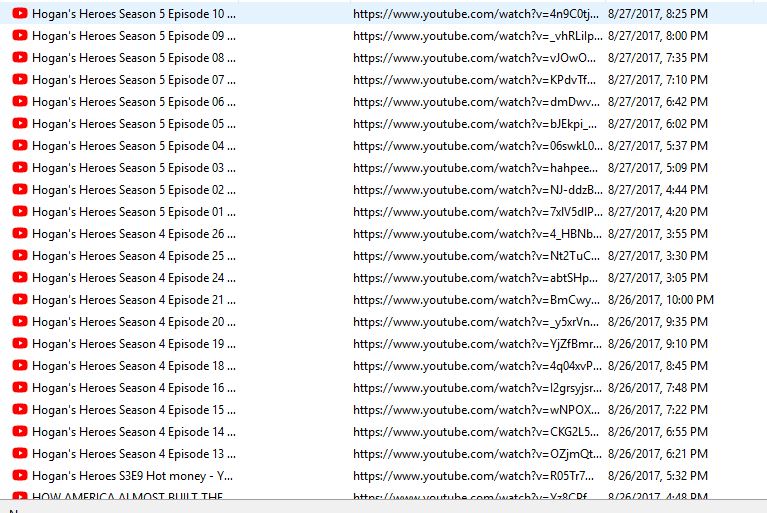Select title Hogan's Heroes Season 5 Episode 01

[x=134, y=212]
